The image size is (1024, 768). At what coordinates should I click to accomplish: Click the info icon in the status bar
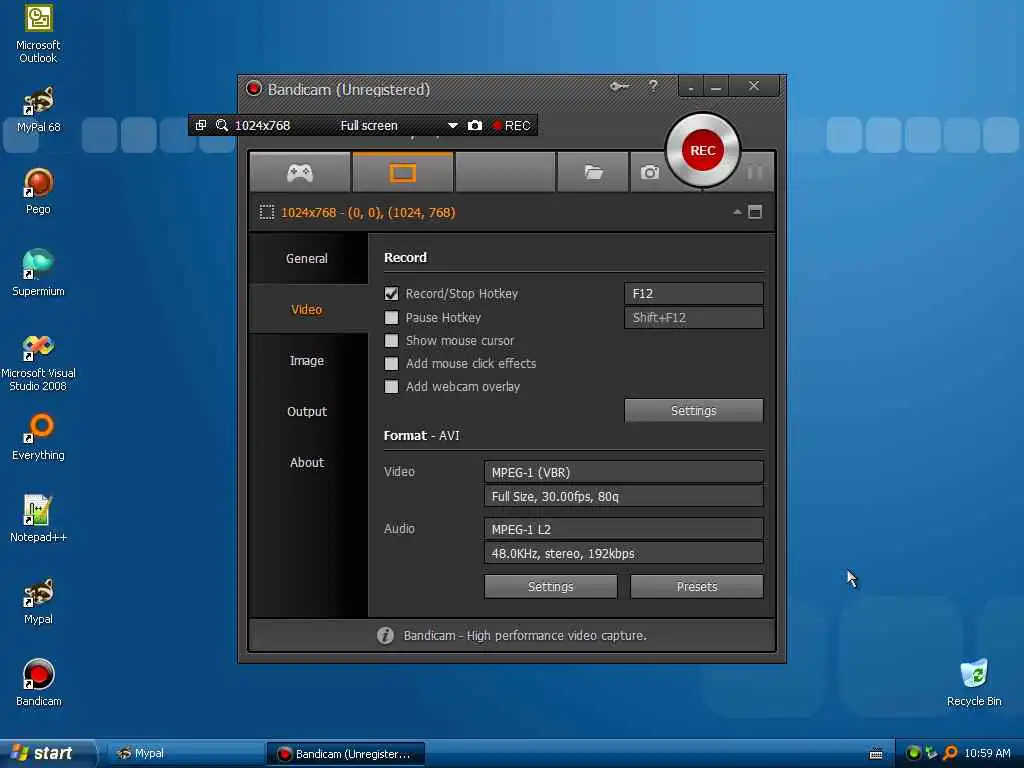coord(385,635)
